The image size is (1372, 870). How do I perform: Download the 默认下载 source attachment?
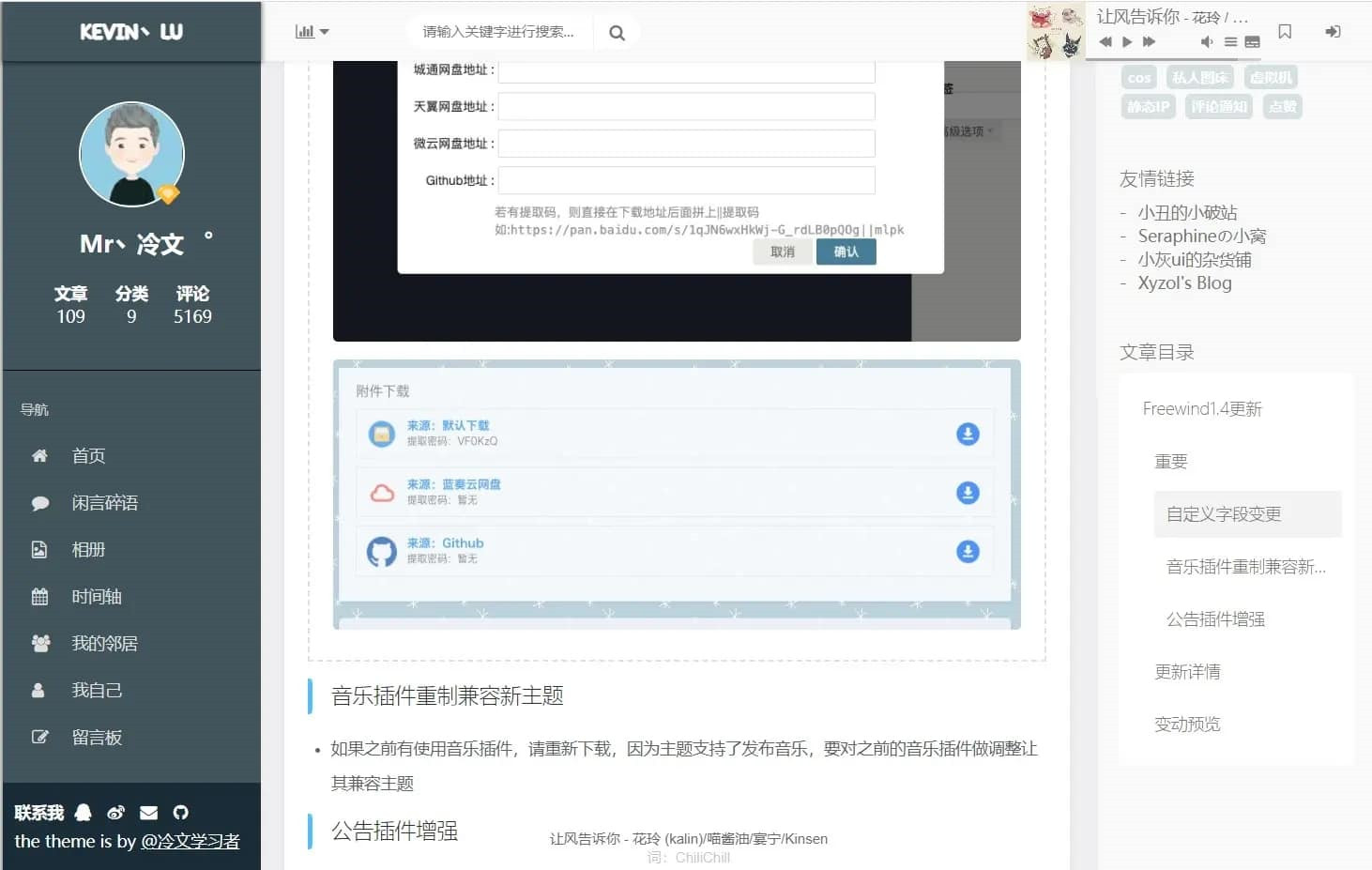coord(968,434)
